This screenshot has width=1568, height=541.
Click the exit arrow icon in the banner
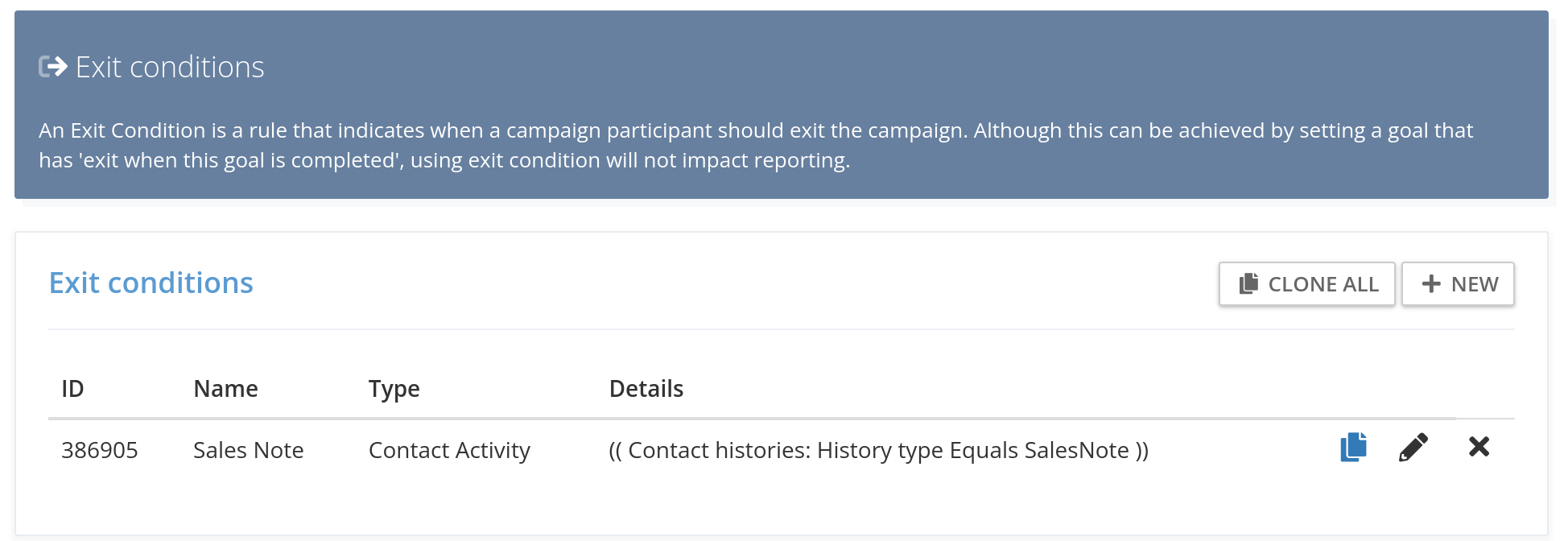(x=53, y=66)
